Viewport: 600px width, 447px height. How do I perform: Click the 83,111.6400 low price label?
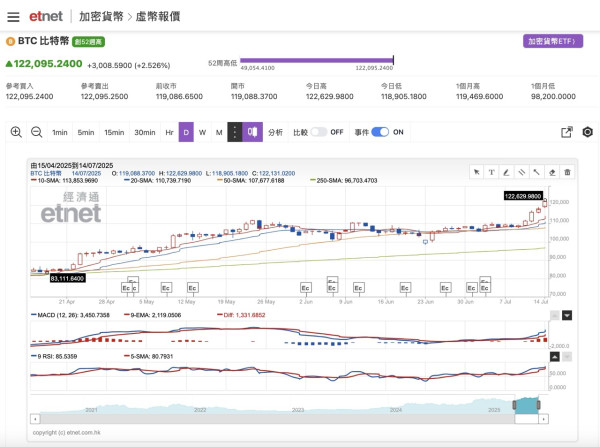coord(67,278)
